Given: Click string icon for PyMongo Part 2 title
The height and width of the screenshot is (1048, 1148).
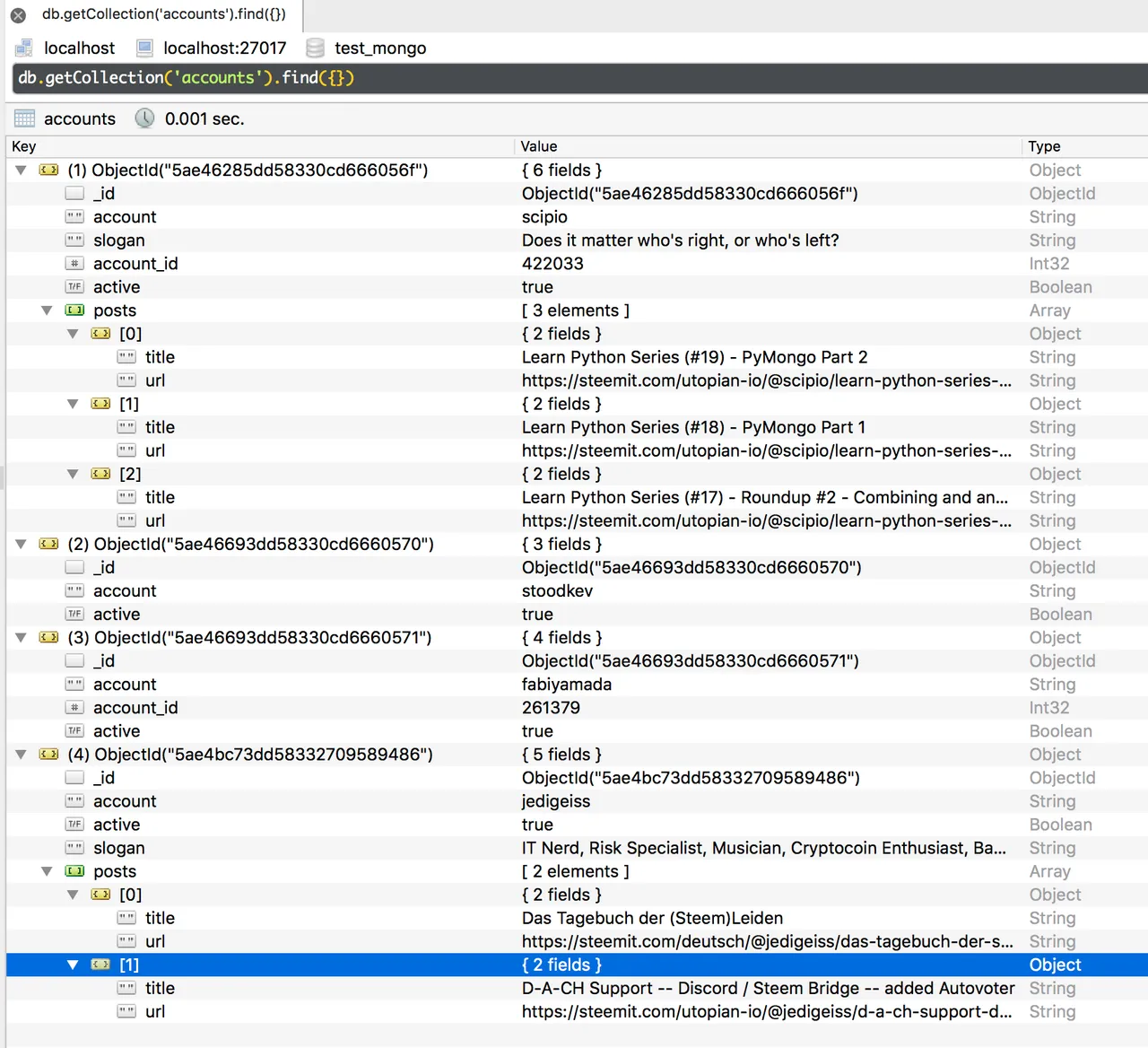Looking at the screenshot, I should point(126,357).
